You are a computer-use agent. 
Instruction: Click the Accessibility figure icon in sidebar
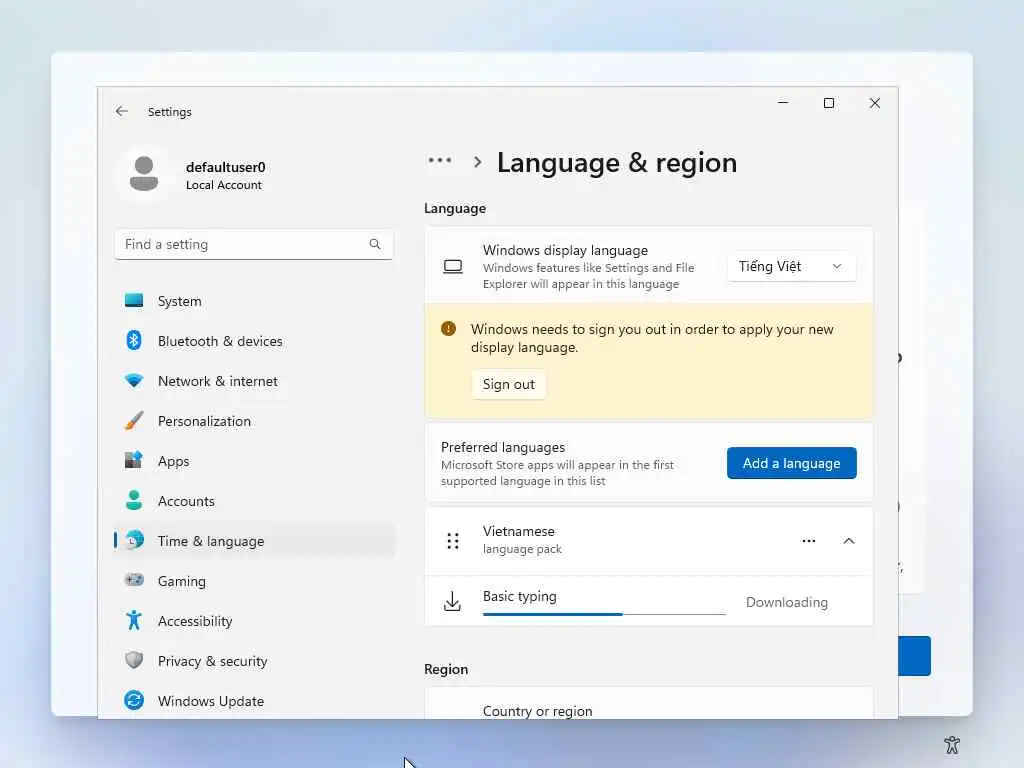(x=134, y=620)
